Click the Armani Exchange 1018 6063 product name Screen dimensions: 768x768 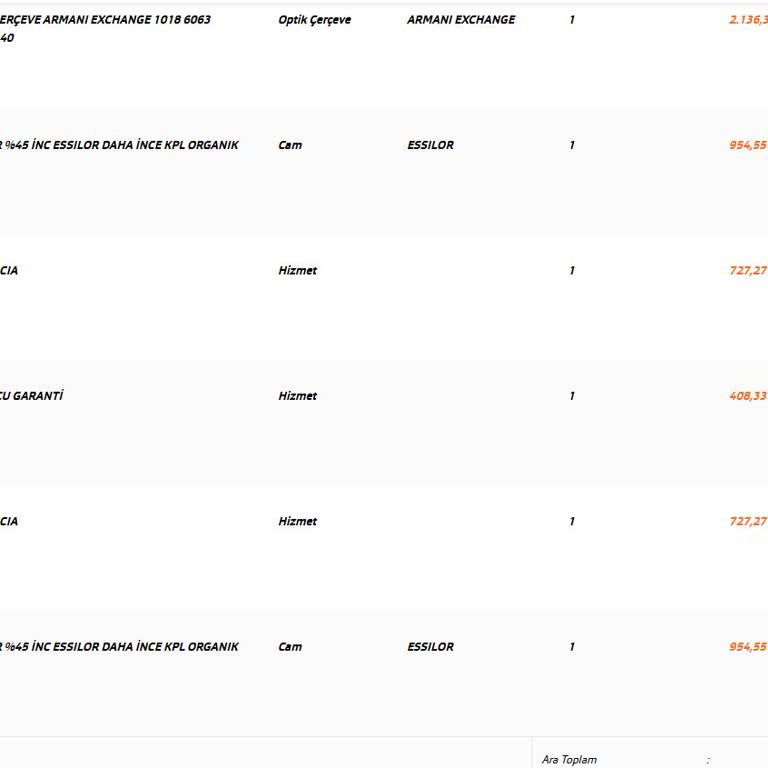[x=105, y=20]
